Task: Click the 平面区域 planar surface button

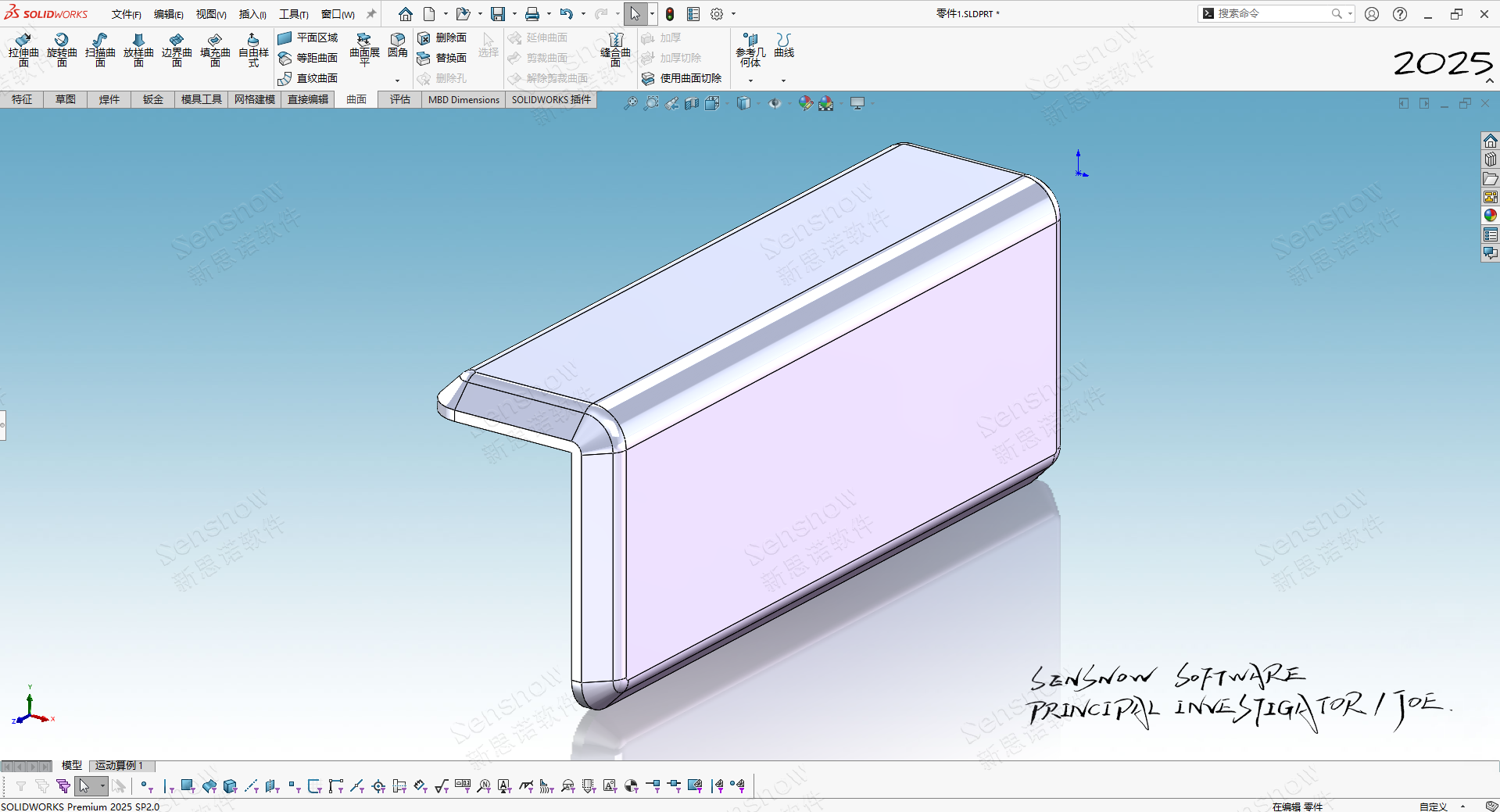Action: [x=308, y=38]
